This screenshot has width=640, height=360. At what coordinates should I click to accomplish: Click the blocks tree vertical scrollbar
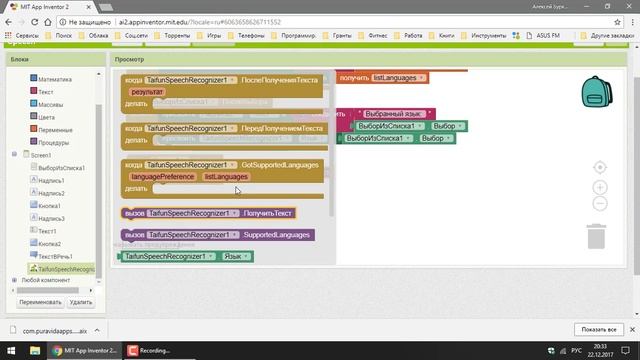click(98, 191)
